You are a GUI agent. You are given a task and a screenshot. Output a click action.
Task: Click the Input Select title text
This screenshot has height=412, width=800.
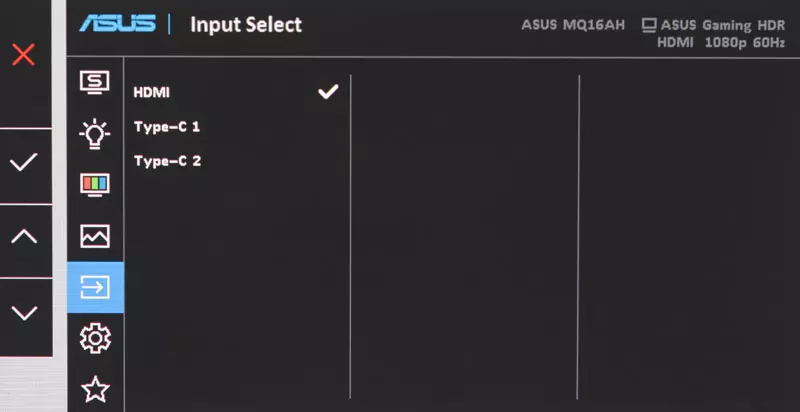point(246,24)
